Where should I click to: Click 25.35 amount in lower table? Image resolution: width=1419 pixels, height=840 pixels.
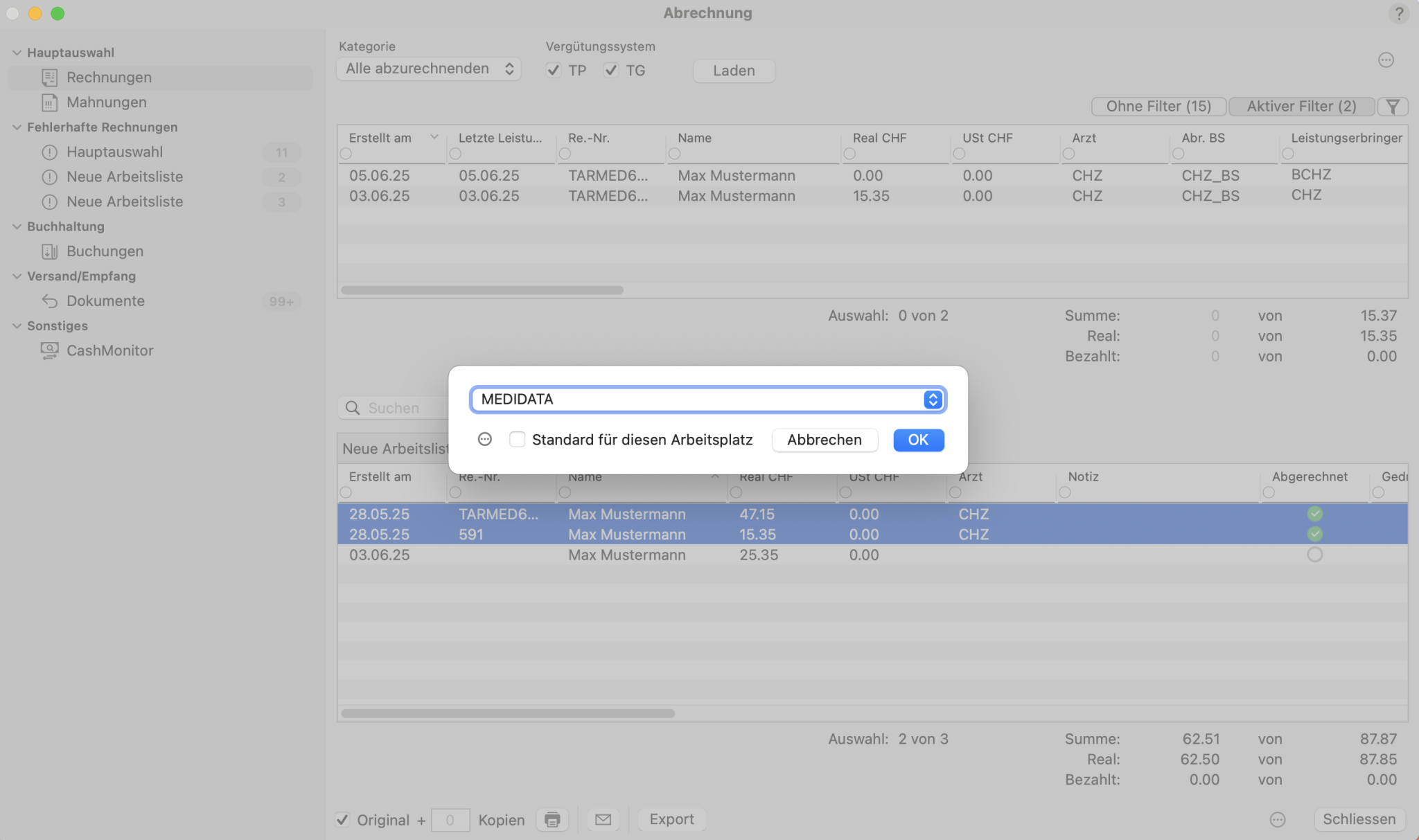coord(759,555)
